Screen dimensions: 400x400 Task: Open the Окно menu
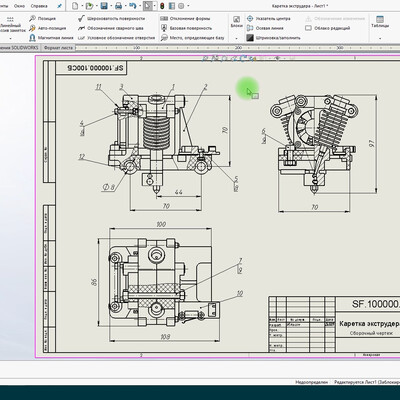click(x=19, y=6)
